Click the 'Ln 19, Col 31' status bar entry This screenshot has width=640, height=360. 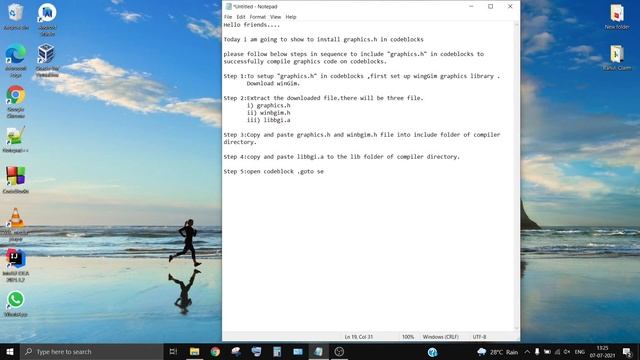(x=359, y=337)
